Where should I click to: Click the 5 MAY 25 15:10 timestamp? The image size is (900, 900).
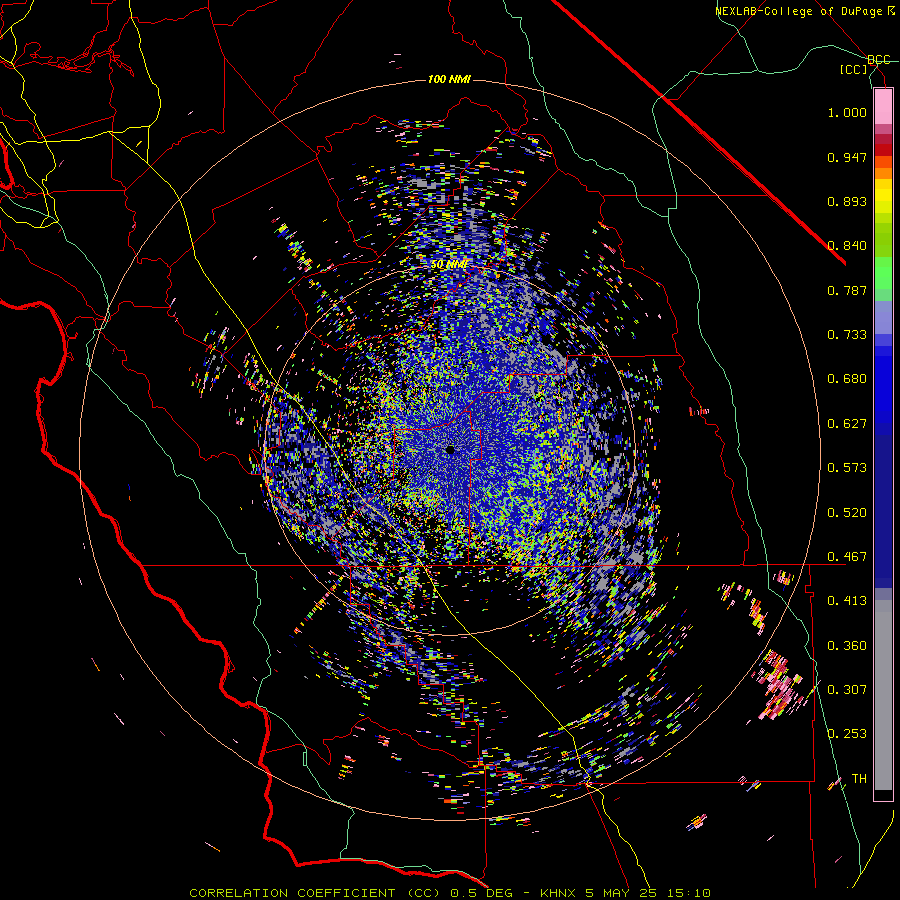pos(648,893)
